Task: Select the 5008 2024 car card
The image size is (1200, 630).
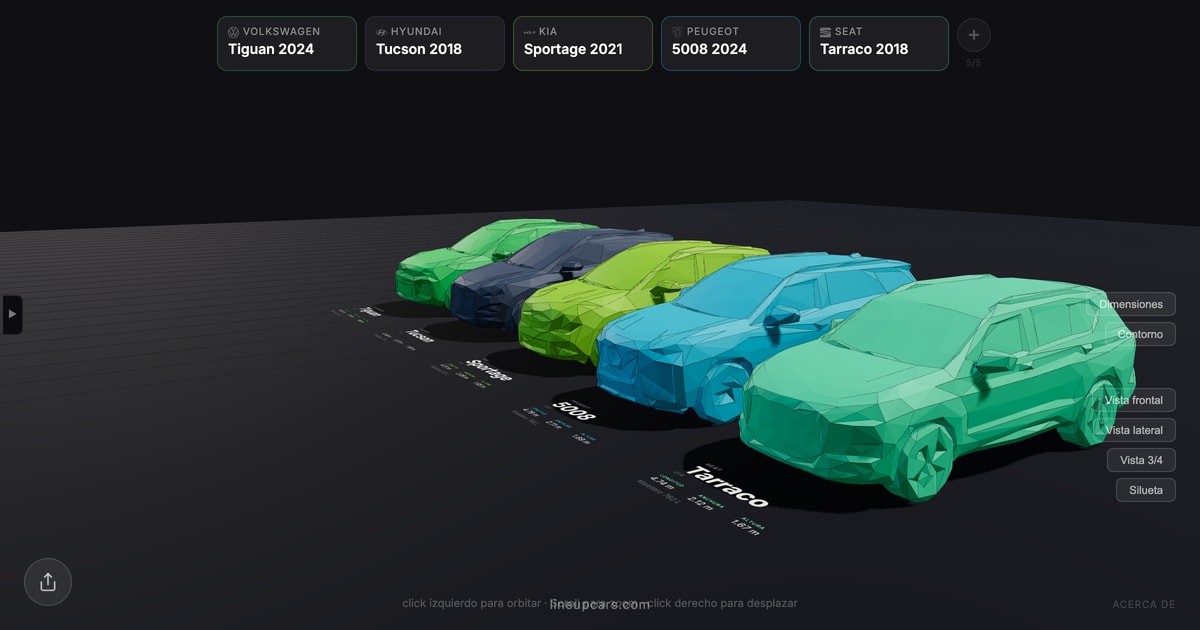Action: point(731,43)
